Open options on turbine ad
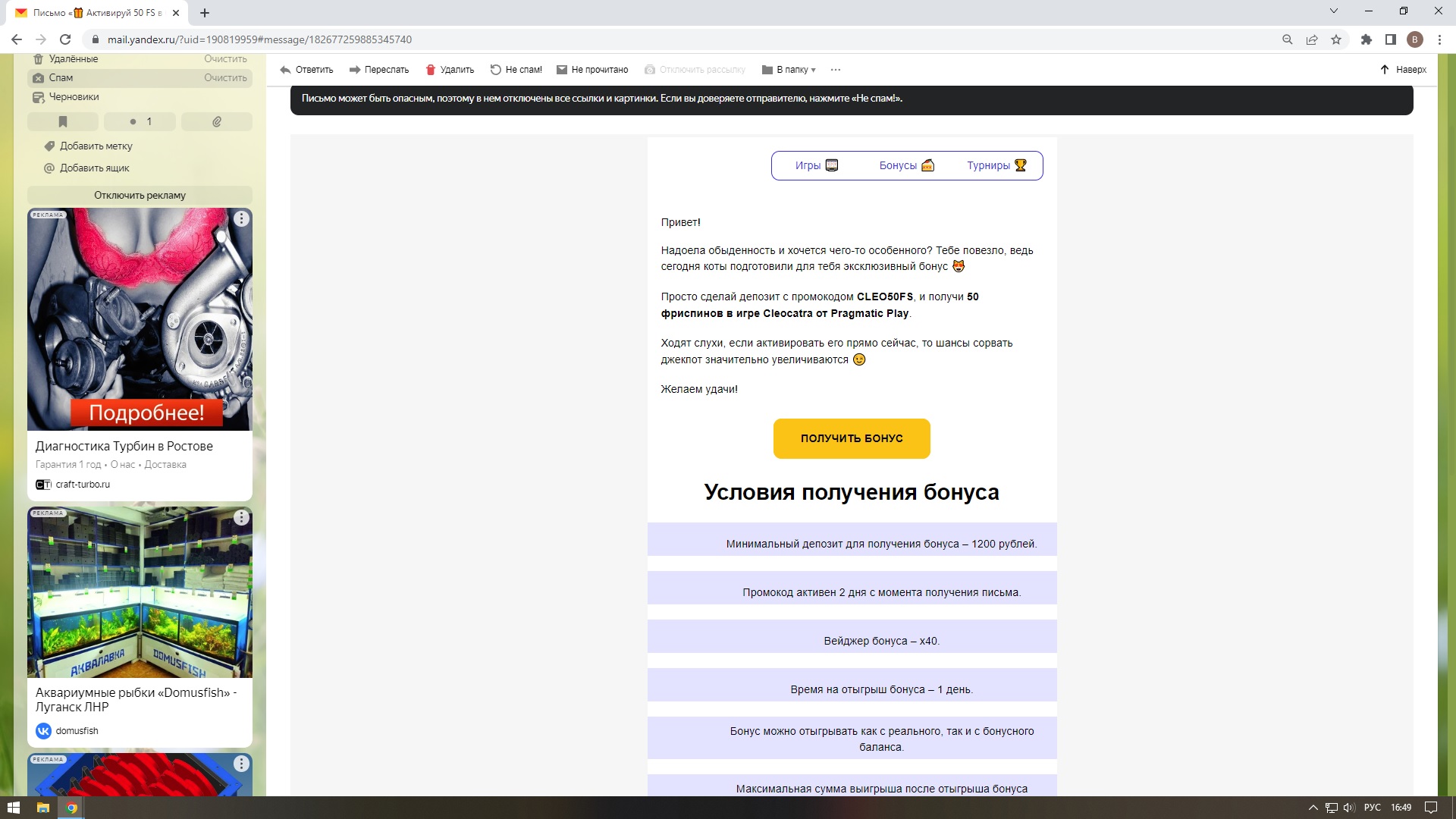 coord(241,218)
